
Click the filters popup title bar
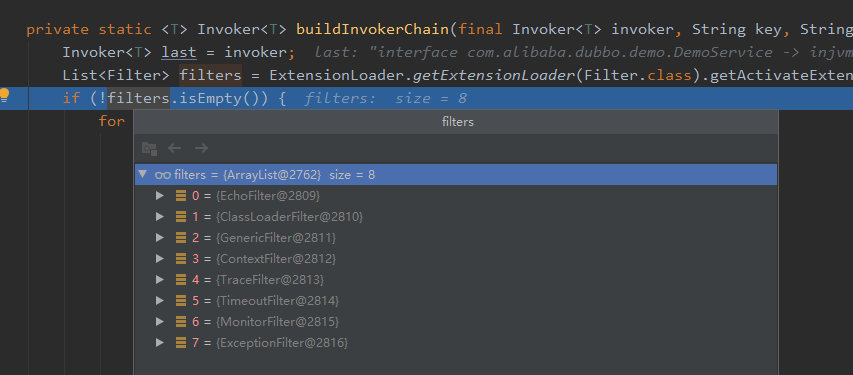point(456,122)
